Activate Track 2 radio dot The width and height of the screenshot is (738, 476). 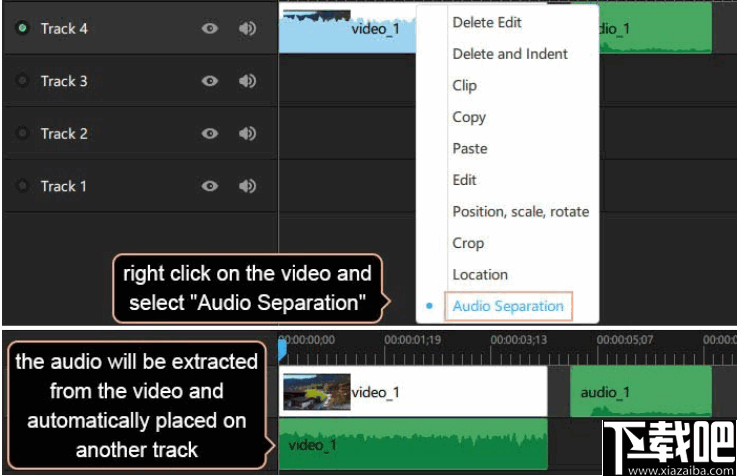tap(22, 133)
